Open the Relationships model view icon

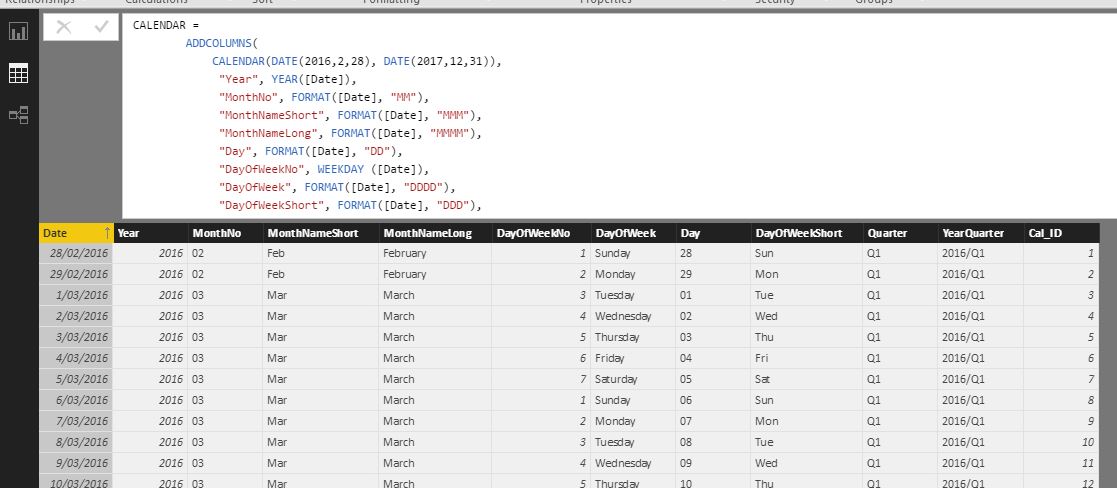pyautogui.click(x=19, y=115)
